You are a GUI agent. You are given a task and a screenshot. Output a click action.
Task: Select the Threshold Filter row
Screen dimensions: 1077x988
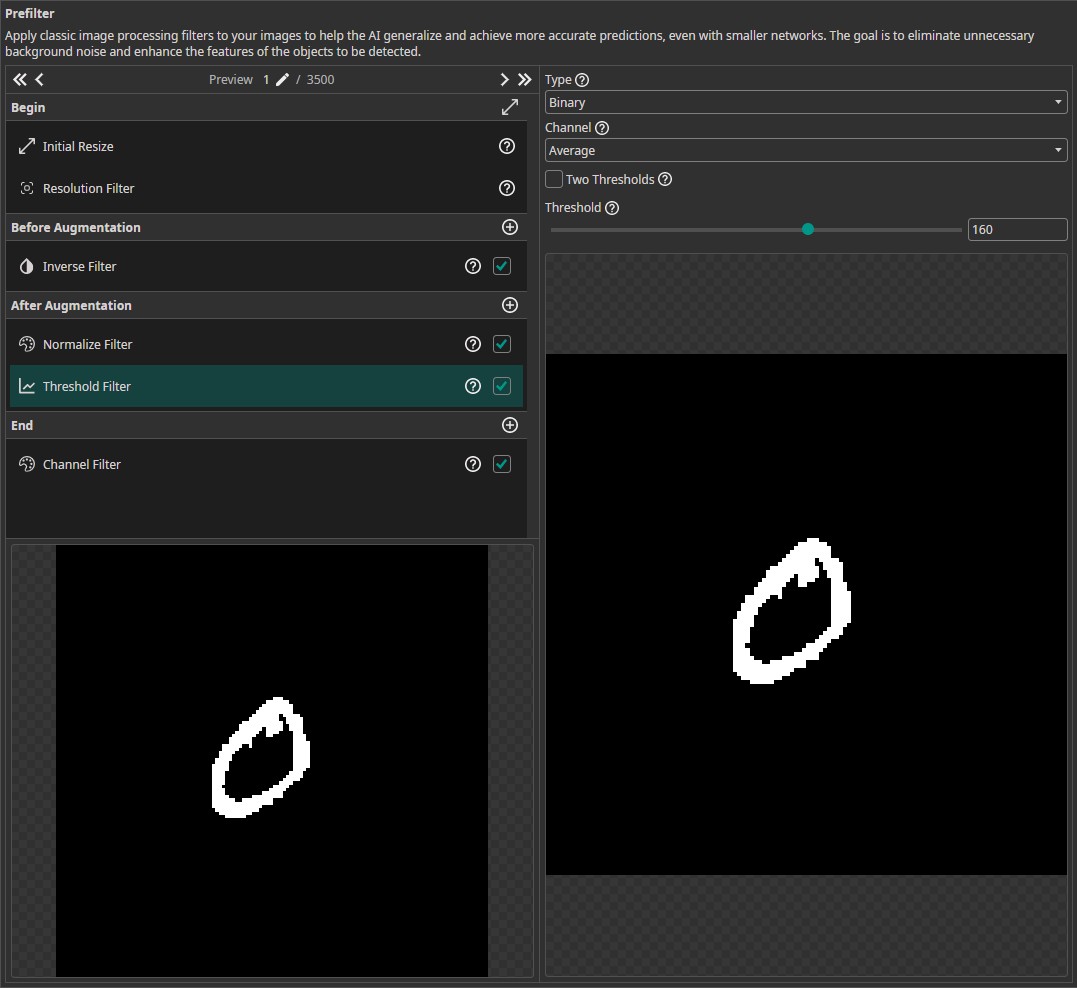[x=87, y=386]
